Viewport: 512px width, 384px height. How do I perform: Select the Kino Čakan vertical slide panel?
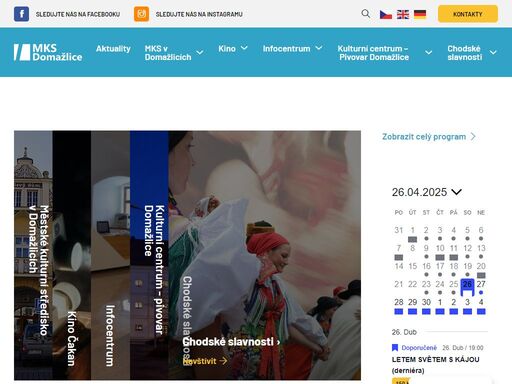(72, 255)
